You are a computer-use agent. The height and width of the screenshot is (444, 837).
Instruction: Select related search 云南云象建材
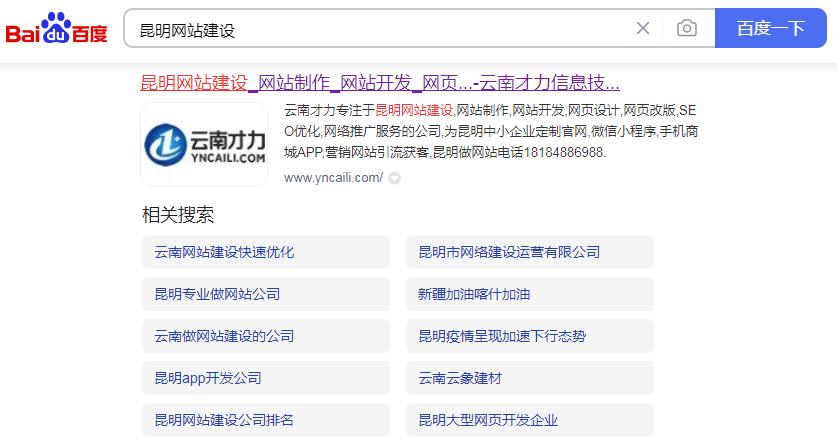point(530,378)
